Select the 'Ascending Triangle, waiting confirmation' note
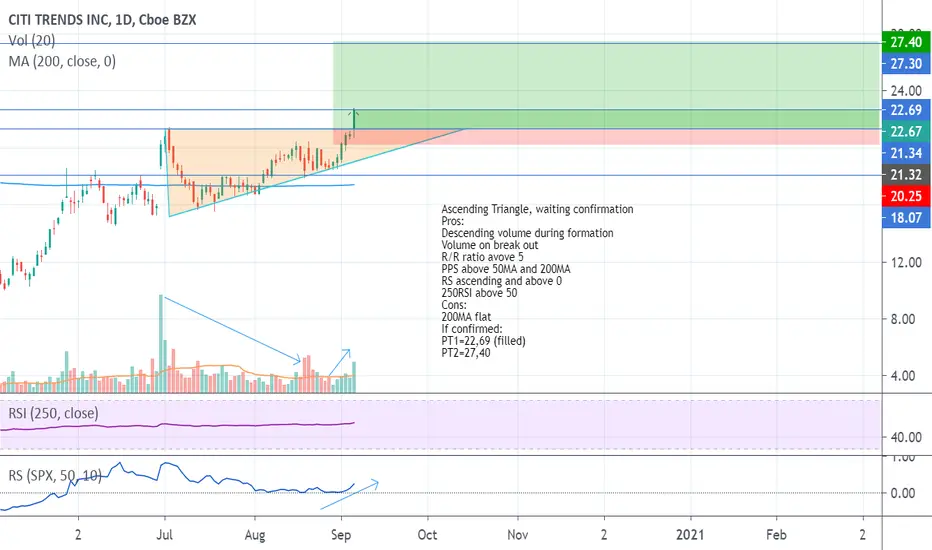 (537, 209)
